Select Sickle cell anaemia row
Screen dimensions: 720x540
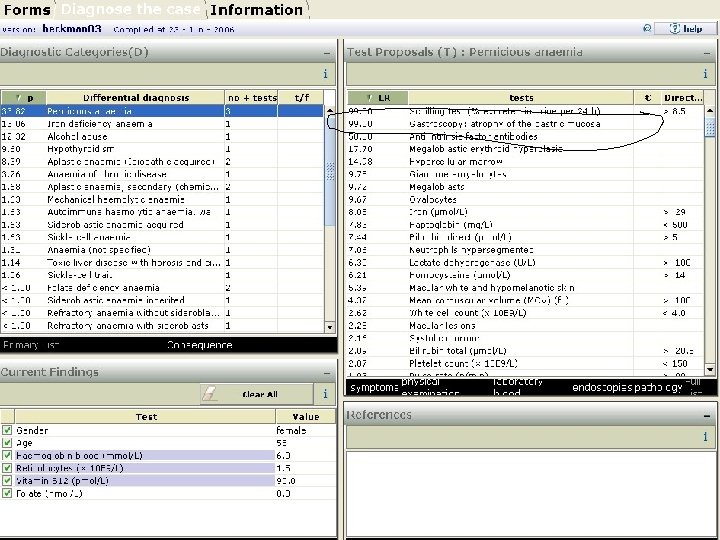pyautogui.click(x=162, y=237)
